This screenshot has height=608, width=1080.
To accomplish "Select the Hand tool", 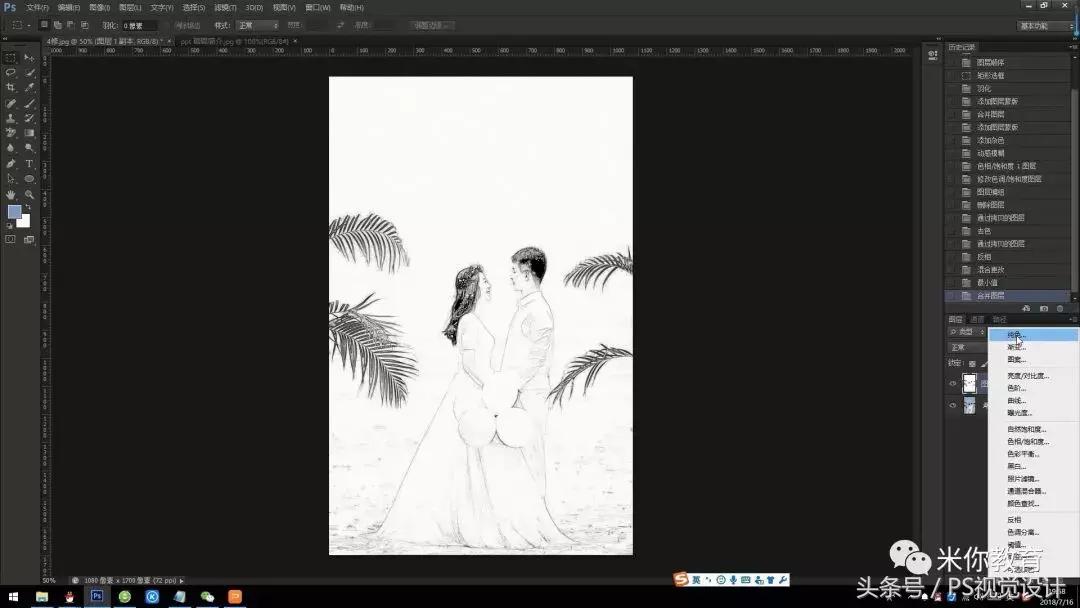I will [10, 192].
